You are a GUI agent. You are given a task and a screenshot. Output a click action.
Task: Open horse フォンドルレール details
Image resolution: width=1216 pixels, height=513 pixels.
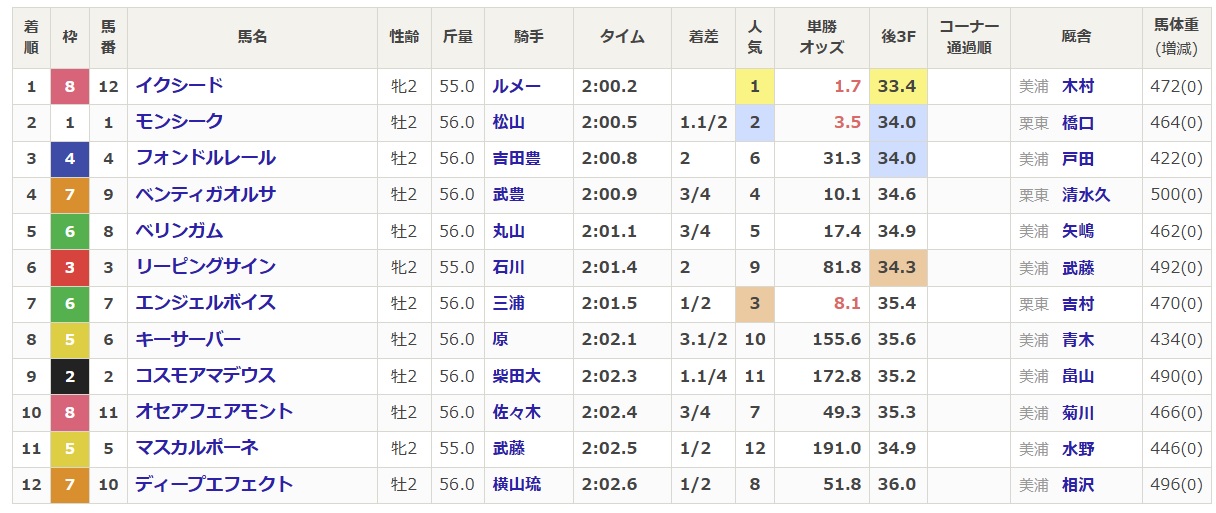205,158
